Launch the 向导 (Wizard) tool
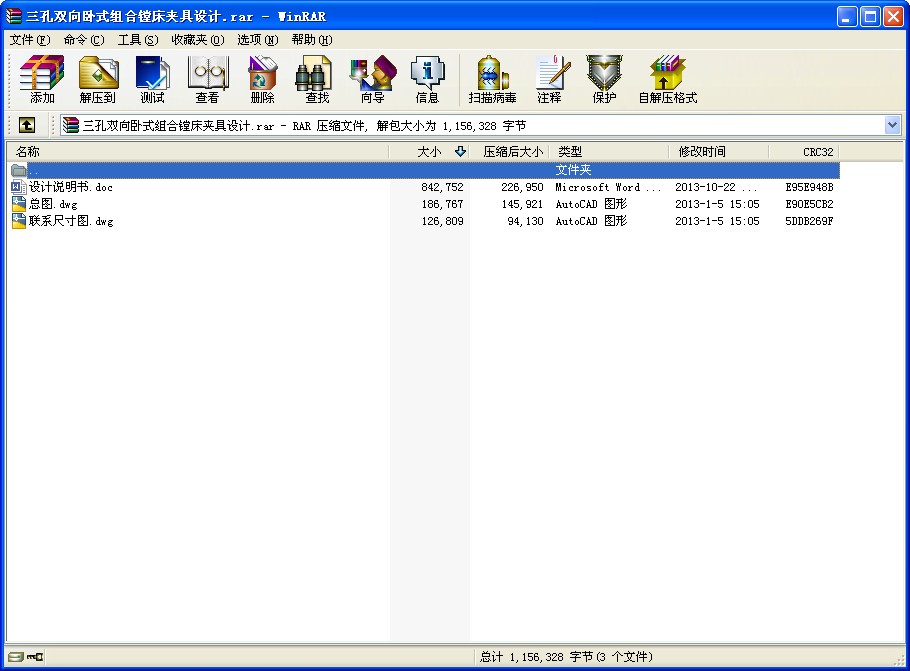This screenshot has height=671, width=910. tap(372, 79)
